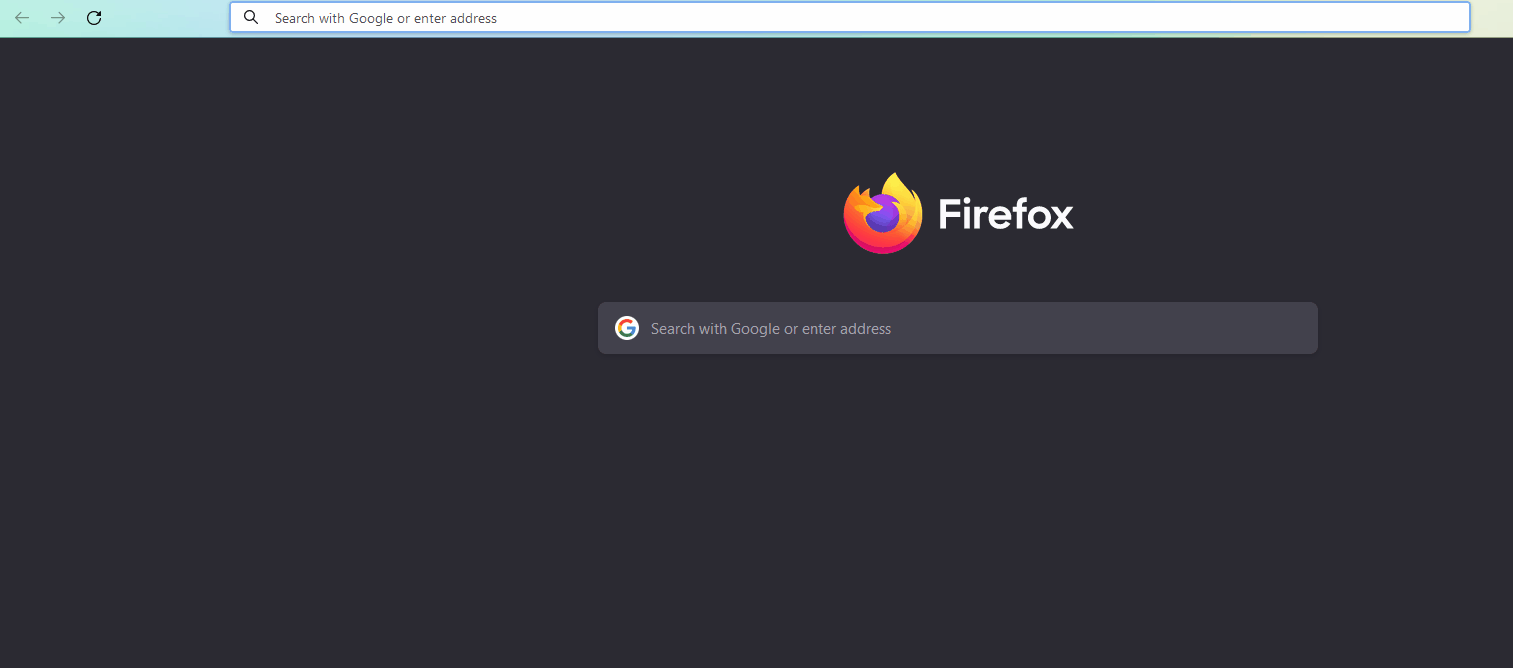Click inside the browser address bar
Image resolution: width=1513 pixels, height=668 pixels.
point(700,17)
